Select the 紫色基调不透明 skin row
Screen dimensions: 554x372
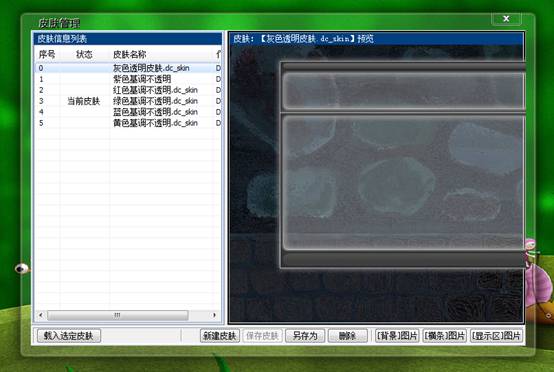128,79
